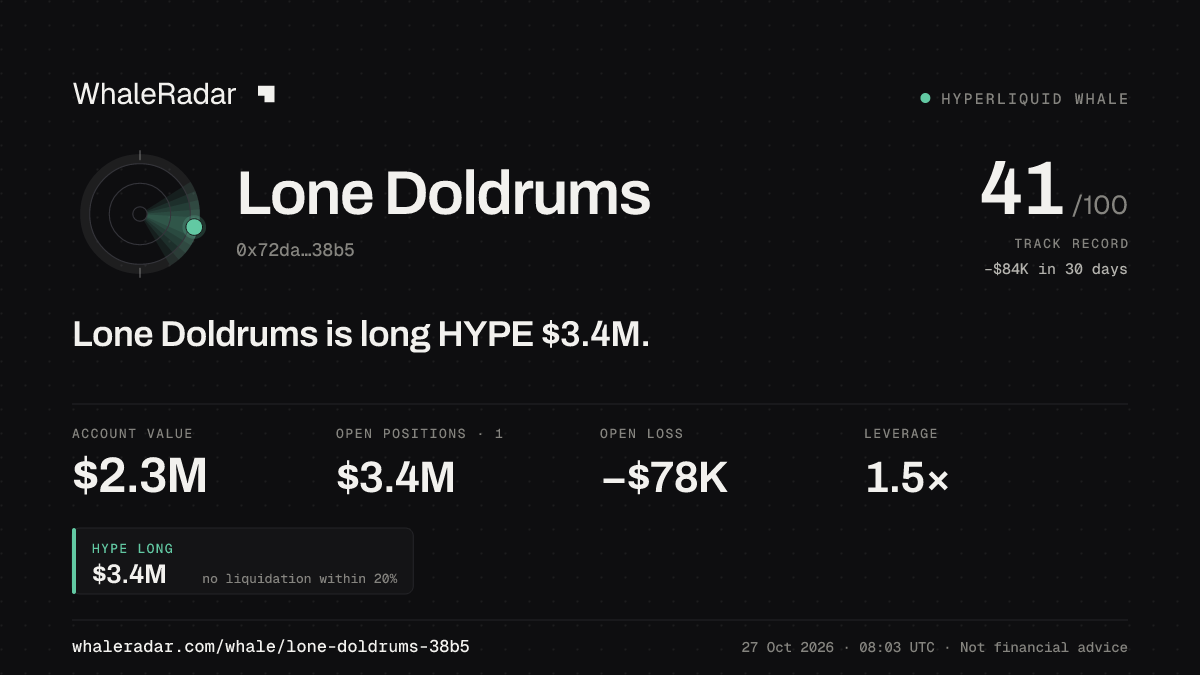Click the ACCOUNT VALUE label

coord(132,434)
